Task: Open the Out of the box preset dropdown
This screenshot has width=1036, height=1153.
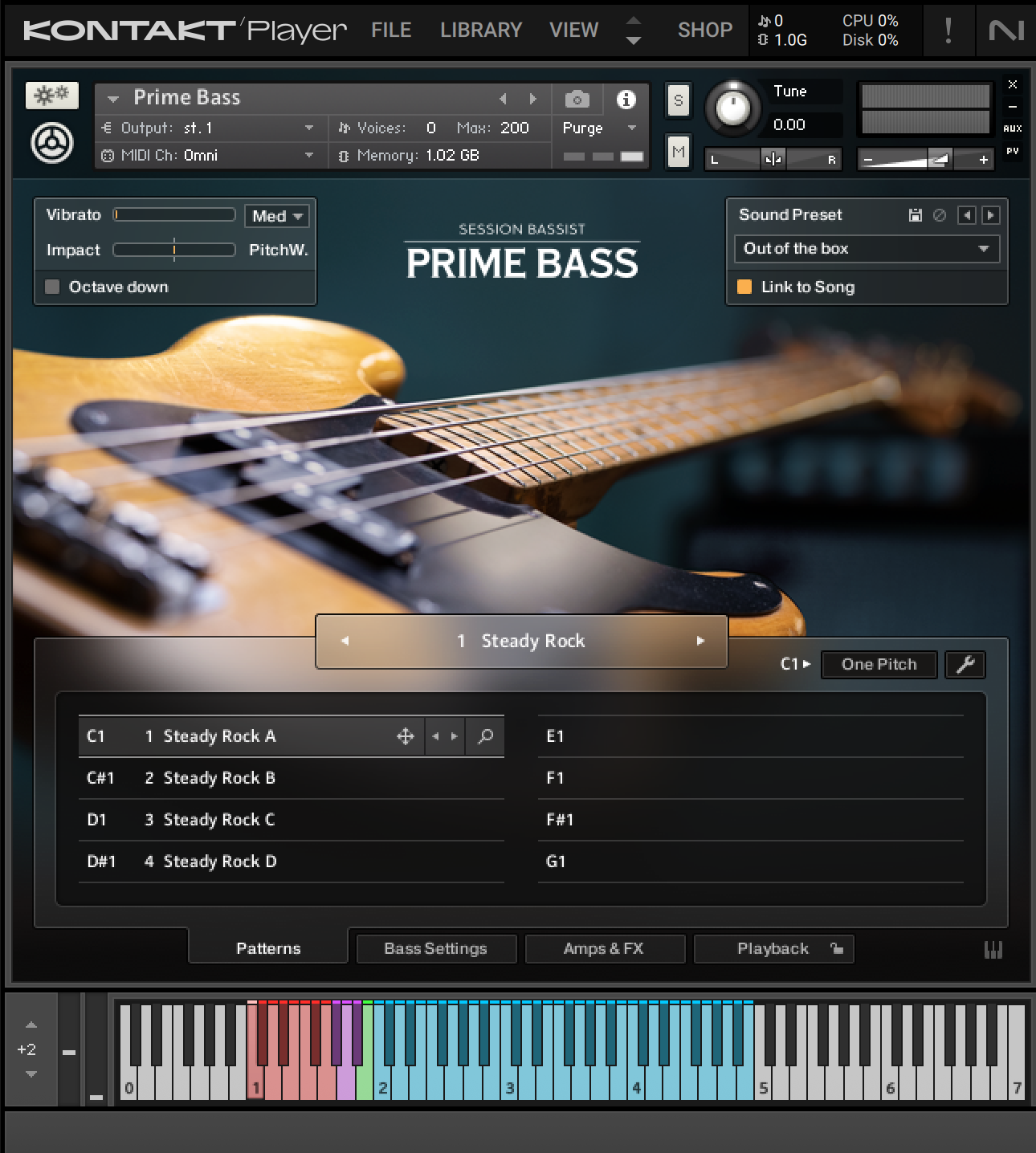Action: tap(867, 249)
